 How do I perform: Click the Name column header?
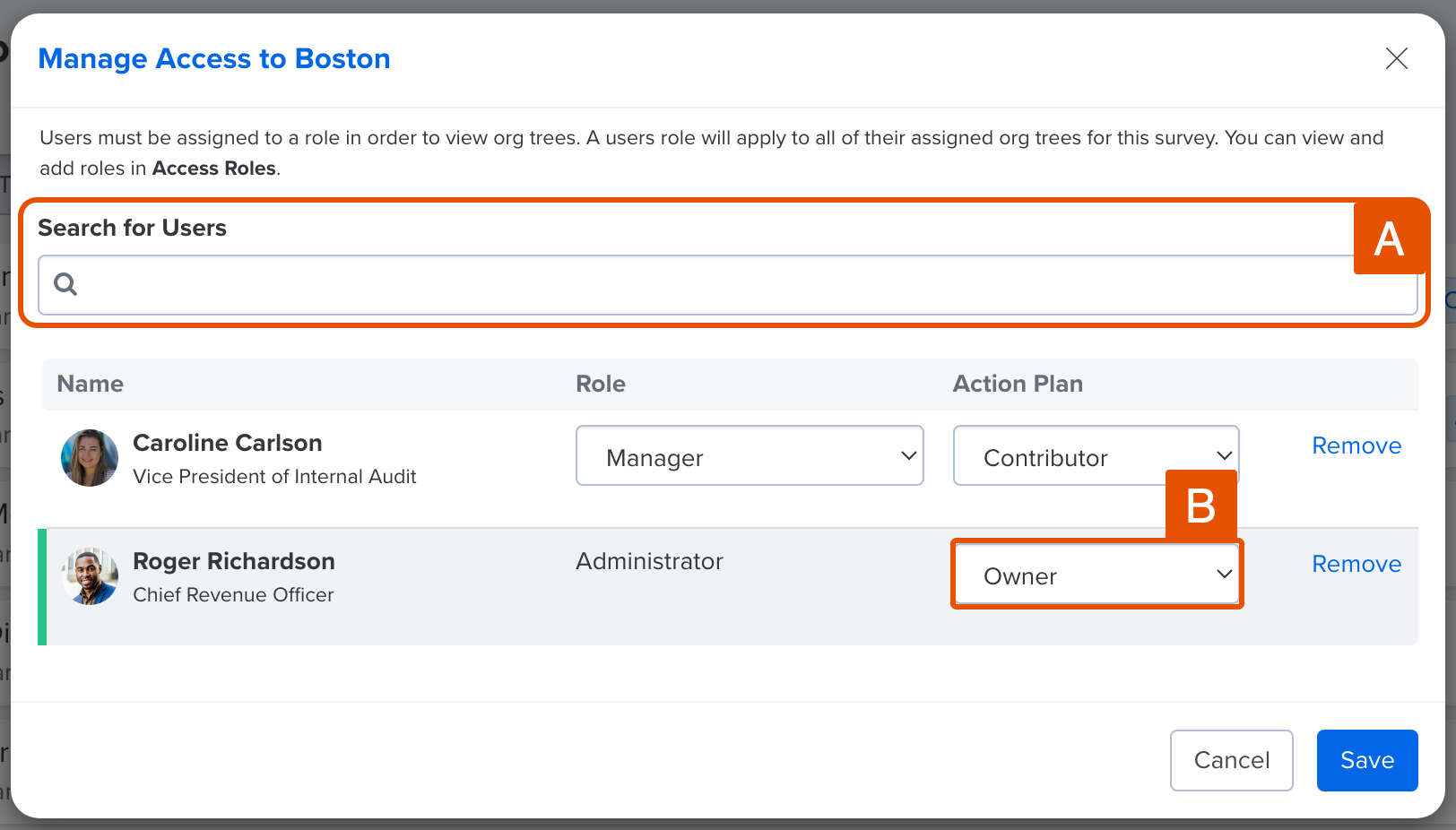90,384
